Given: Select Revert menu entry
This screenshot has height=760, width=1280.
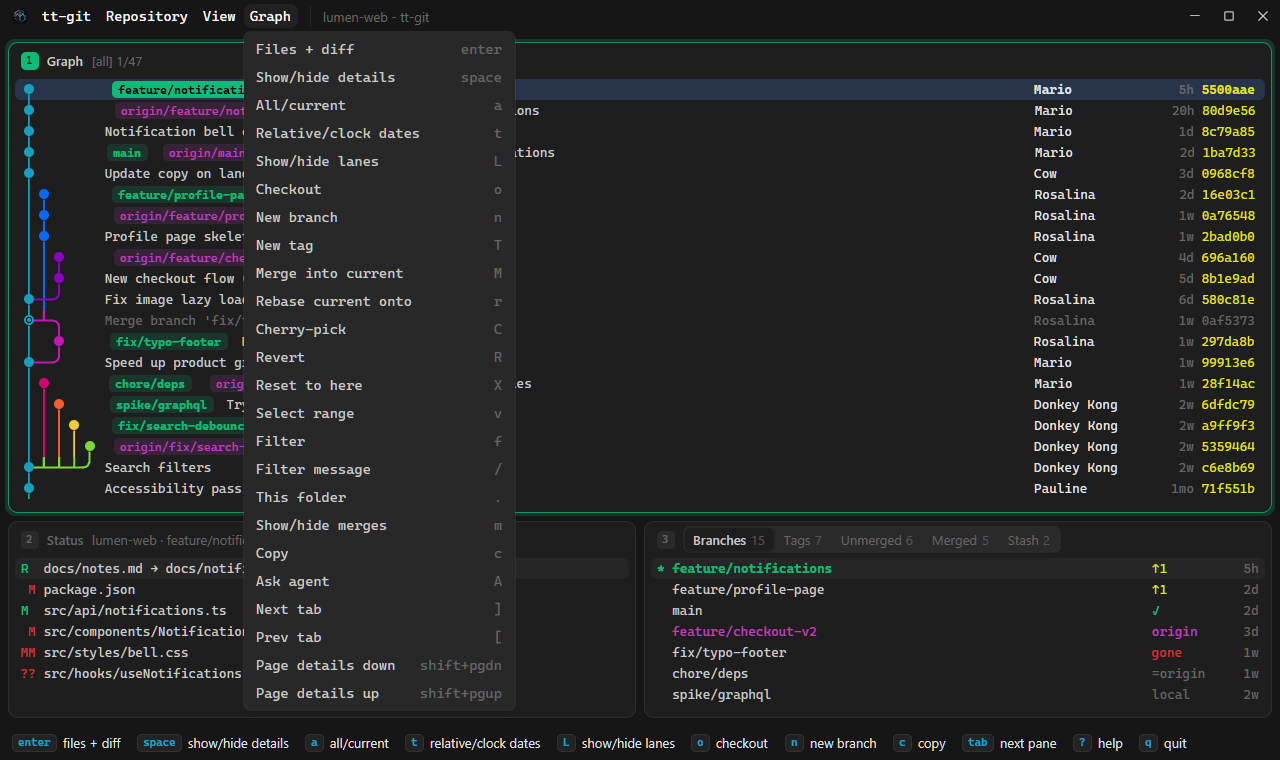Looking at the screenshot, I should (379, 357).
